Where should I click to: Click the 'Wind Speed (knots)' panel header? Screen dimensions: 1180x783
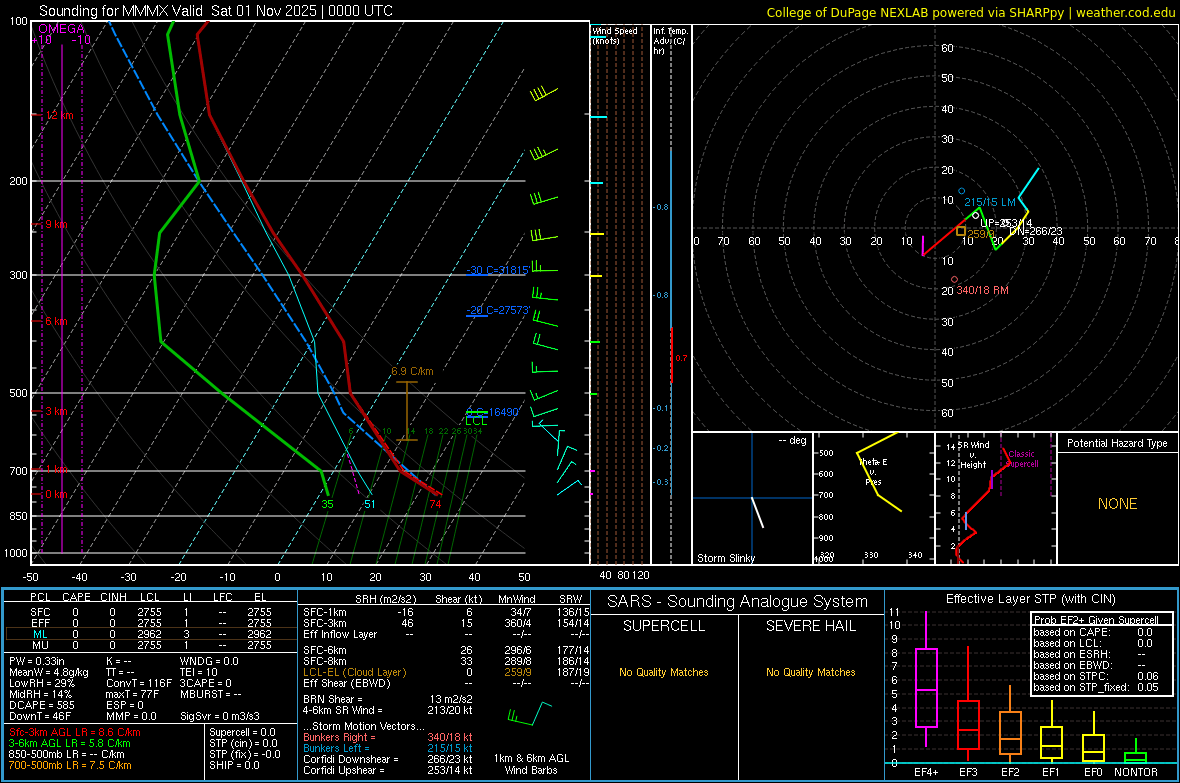[614, 35]
